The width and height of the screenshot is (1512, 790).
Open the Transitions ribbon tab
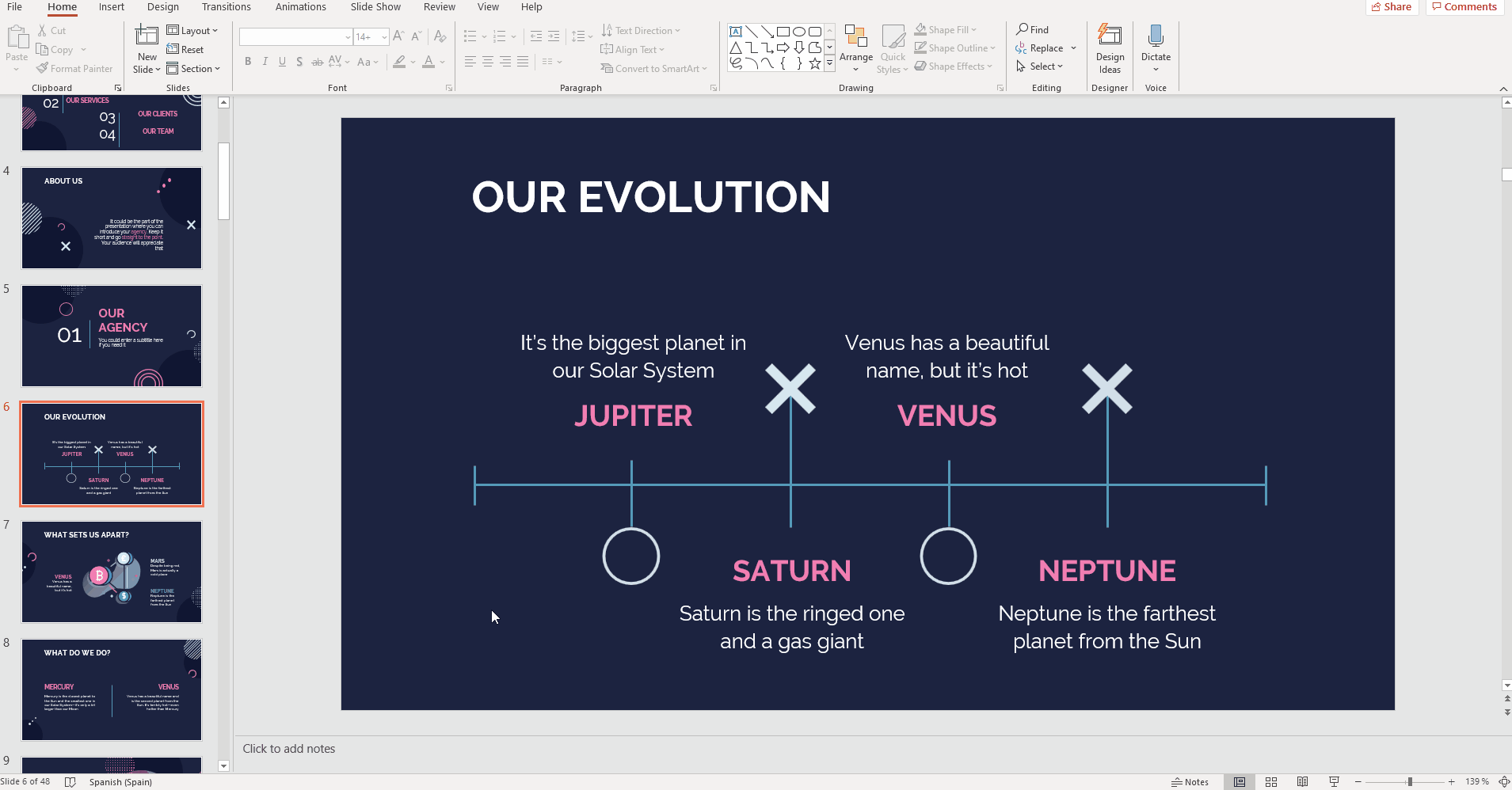click(226, 7)
